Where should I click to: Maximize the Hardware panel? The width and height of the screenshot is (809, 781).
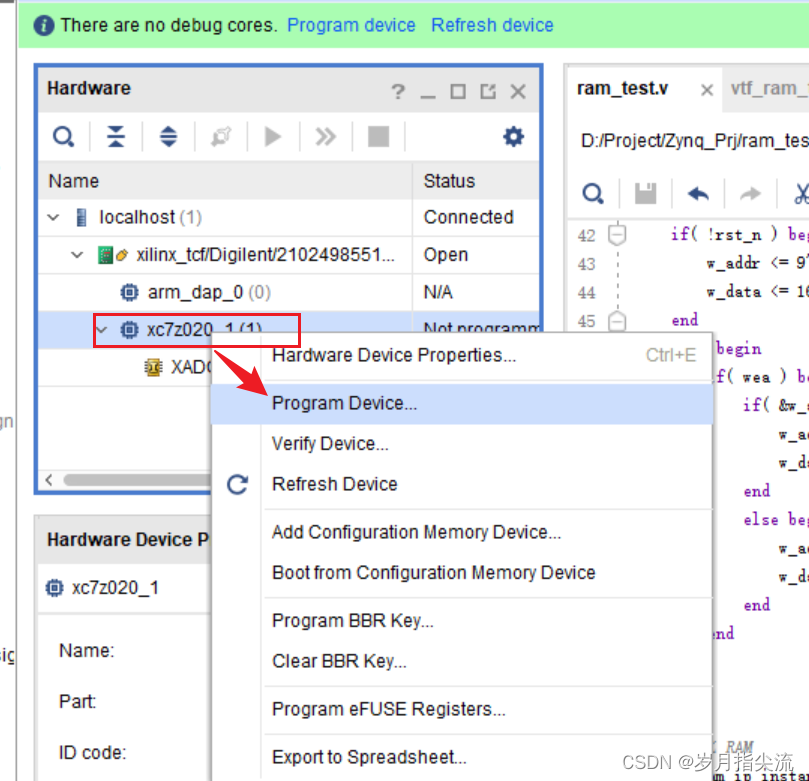pyautogui.click(x=458, y=91)
